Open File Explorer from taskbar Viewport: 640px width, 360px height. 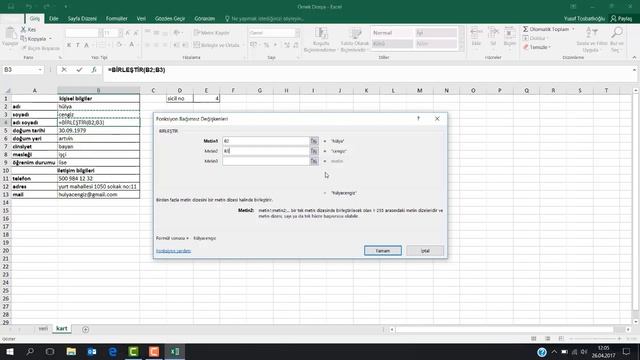coord(71,351)
